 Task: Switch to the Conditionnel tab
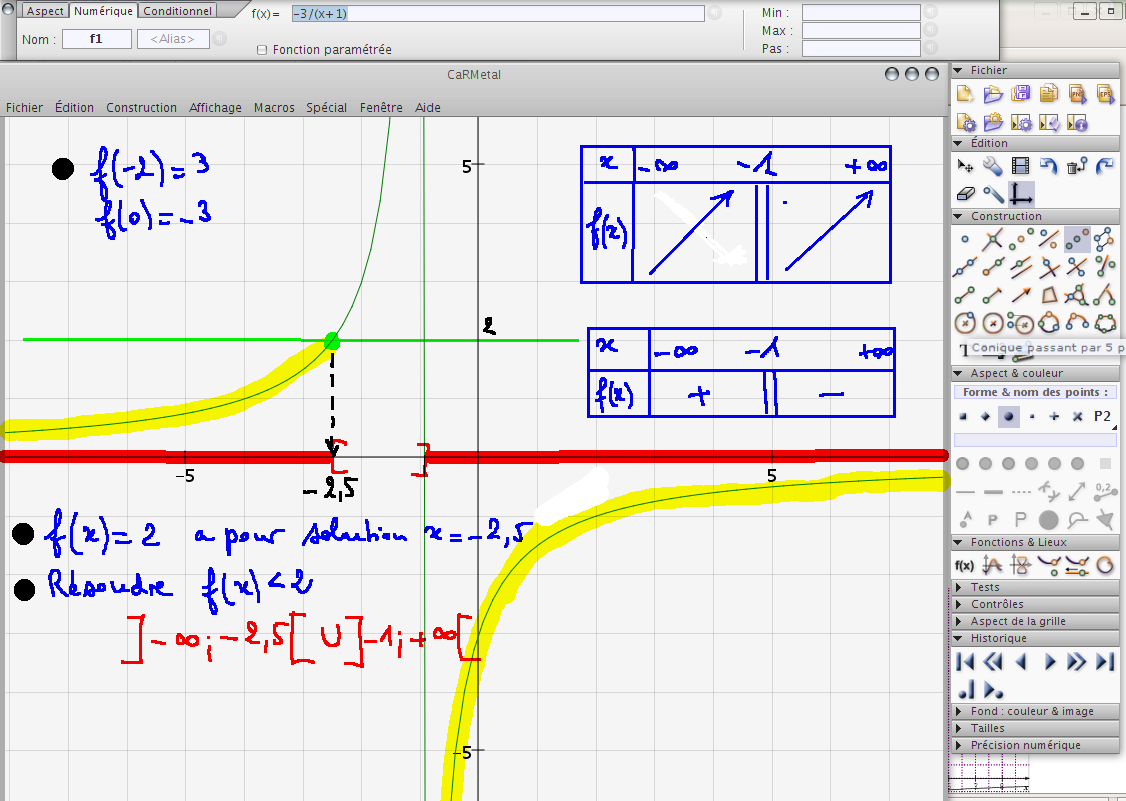tap(177, 11)
